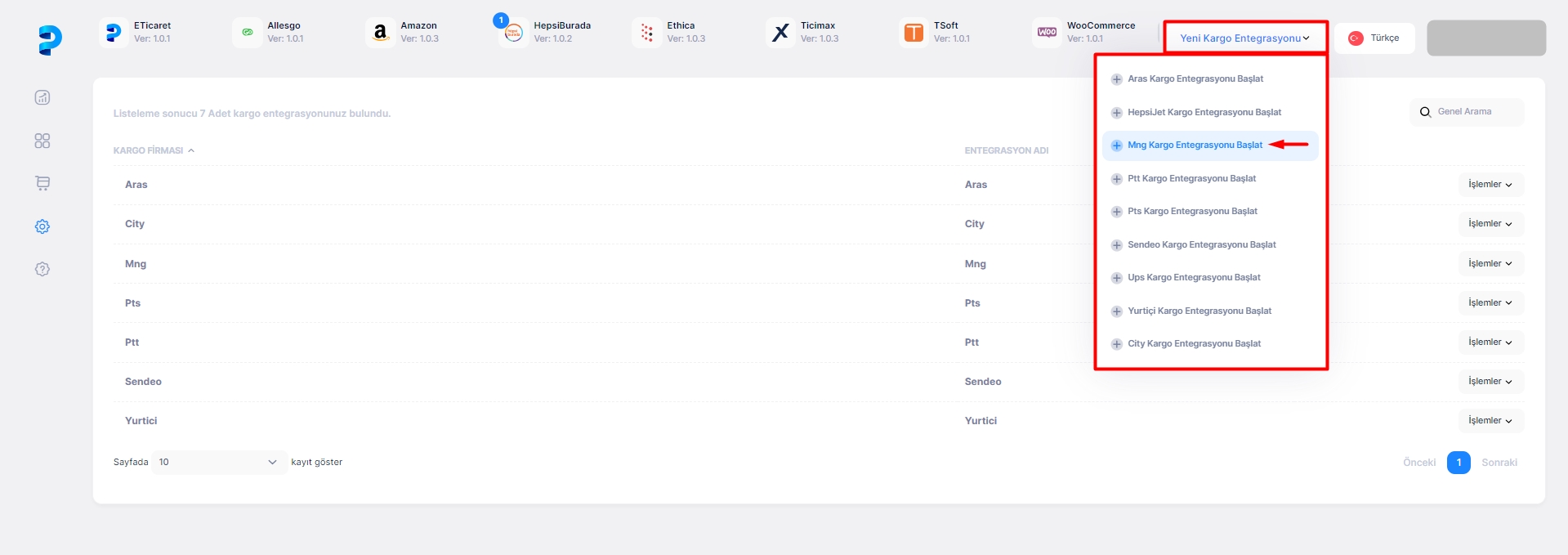Open the records per page selector
The height and width of the screenshot is (555, 1568).
click(x=218, y=463)
